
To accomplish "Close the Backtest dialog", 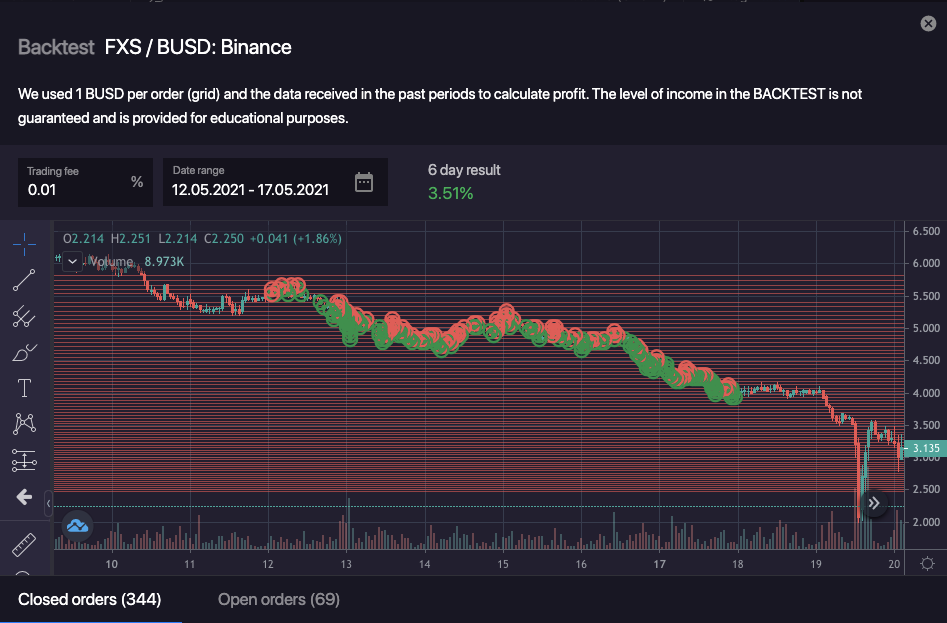I will pos(927,23).
